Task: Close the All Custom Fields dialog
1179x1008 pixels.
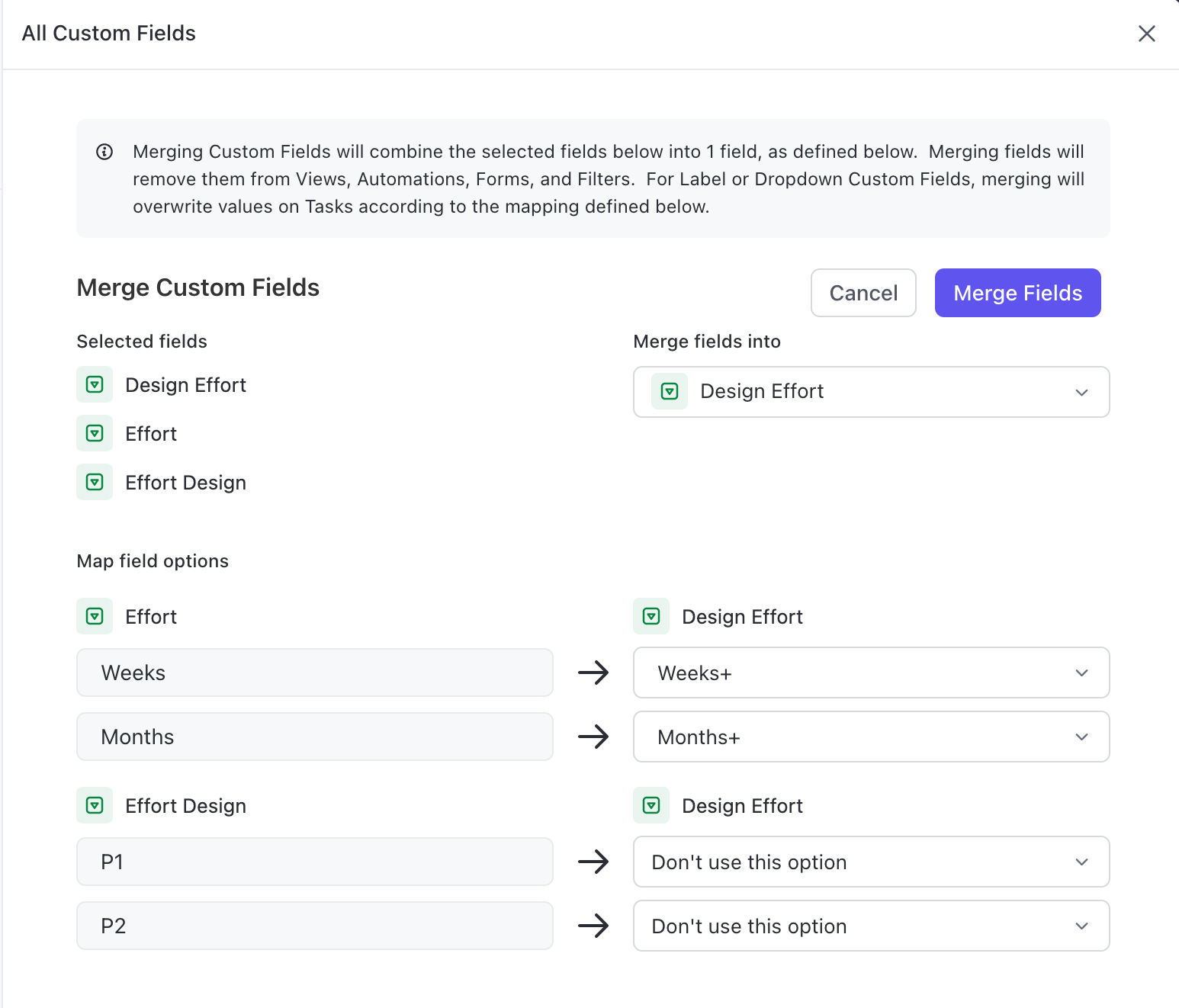Action: tap(1146, 34)
